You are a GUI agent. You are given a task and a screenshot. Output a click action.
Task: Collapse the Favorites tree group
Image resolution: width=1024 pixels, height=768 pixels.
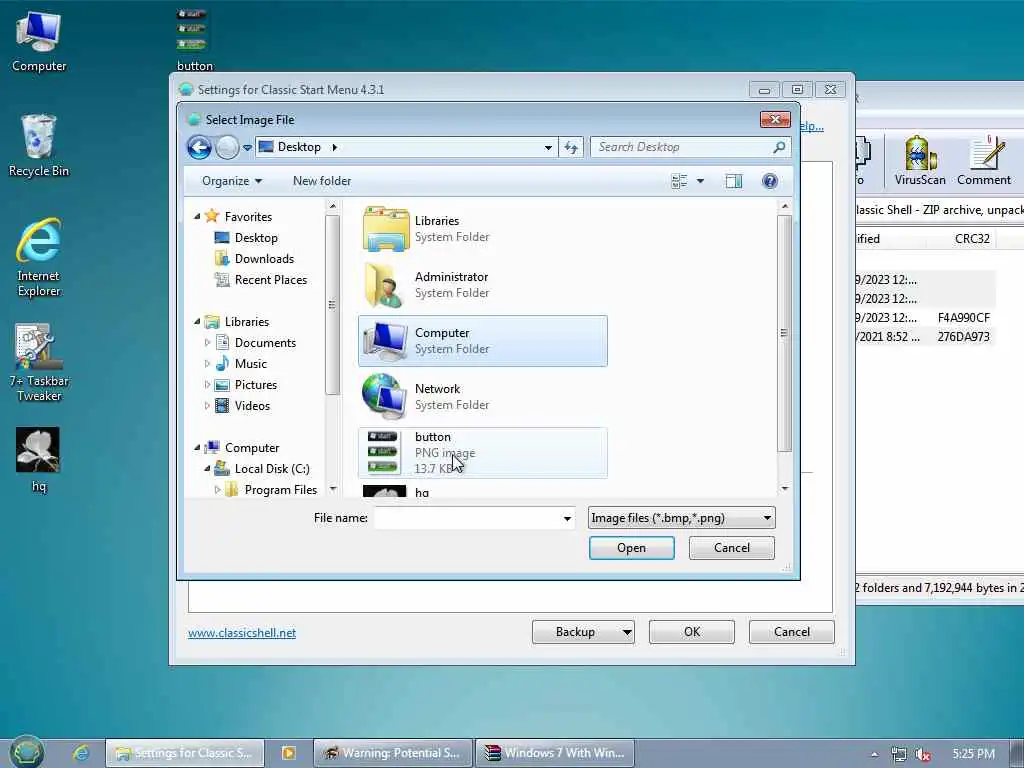[x=197, y=216]
